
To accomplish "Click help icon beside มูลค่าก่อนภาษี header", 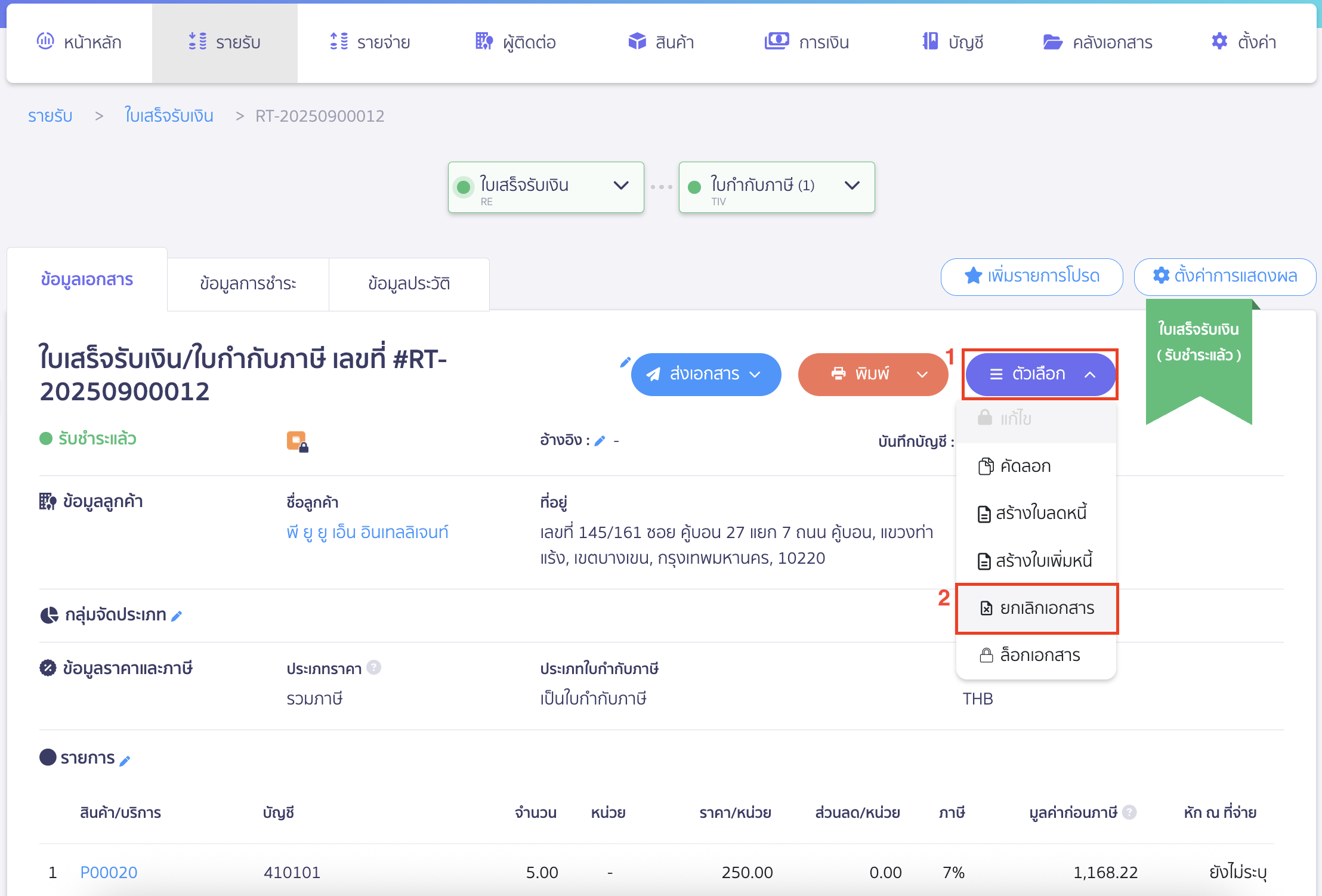I will click(x=1129, y=812).
